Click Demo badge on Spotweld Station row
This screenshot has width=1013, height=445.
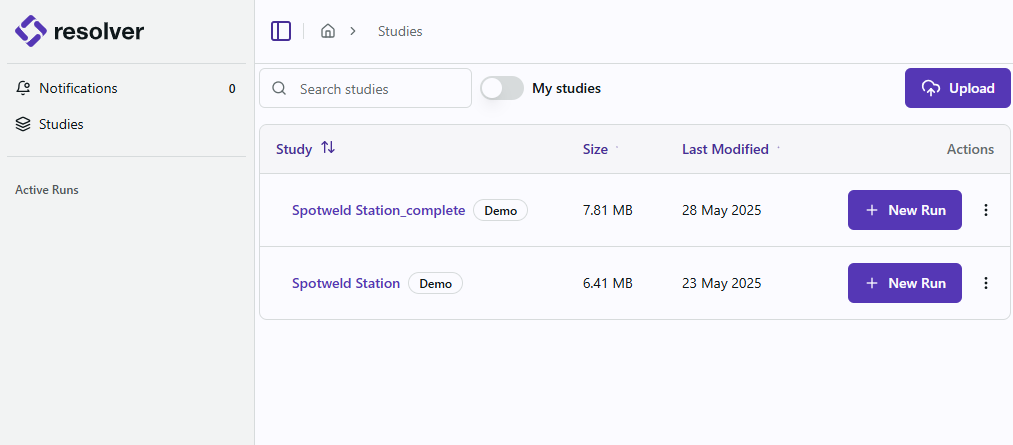point(435,283)
